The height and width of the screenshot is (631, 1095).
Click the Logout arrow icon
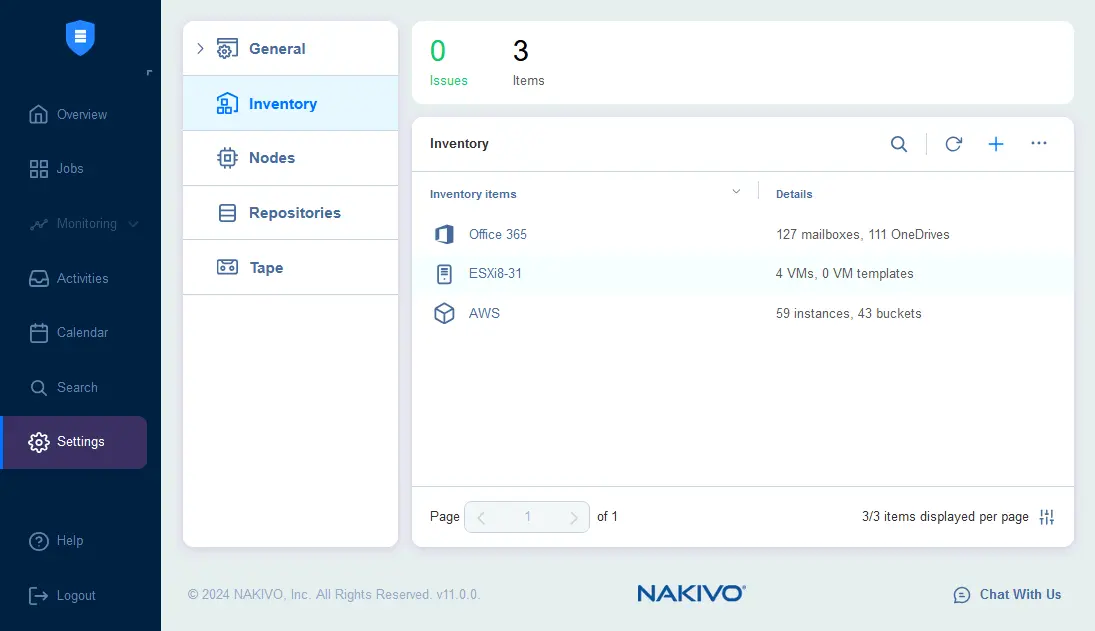tap(38, 595)
